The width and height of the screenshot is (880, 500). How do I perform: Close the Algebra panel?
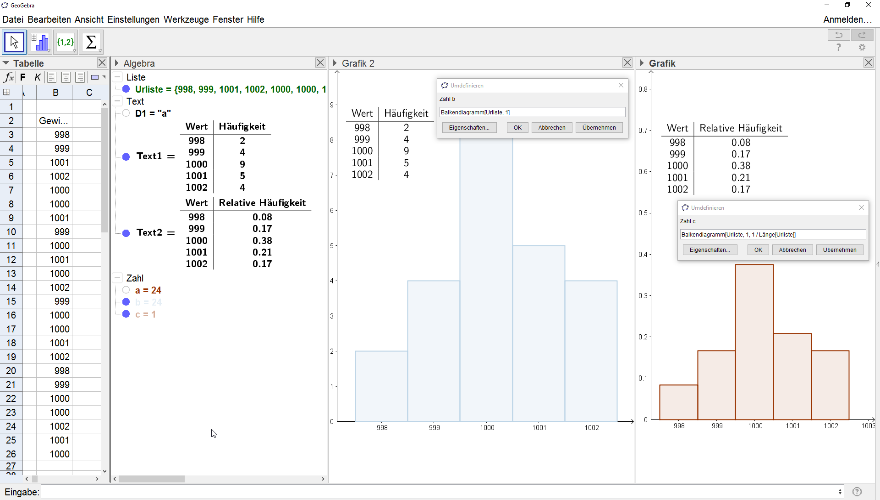pos(320,63)
